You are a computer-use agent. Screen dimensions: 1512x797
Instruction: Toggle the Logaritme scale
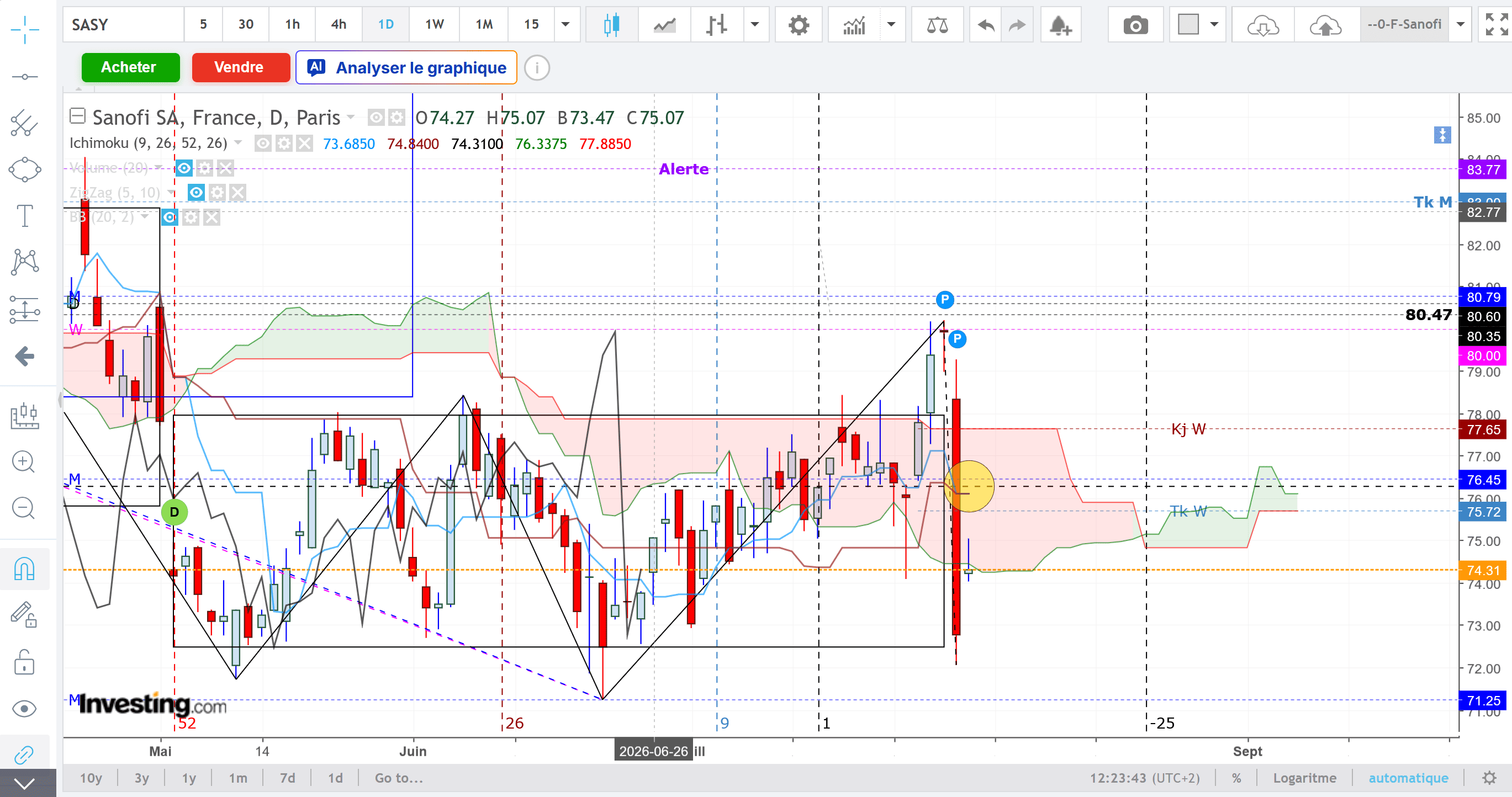click(1304, 778)
